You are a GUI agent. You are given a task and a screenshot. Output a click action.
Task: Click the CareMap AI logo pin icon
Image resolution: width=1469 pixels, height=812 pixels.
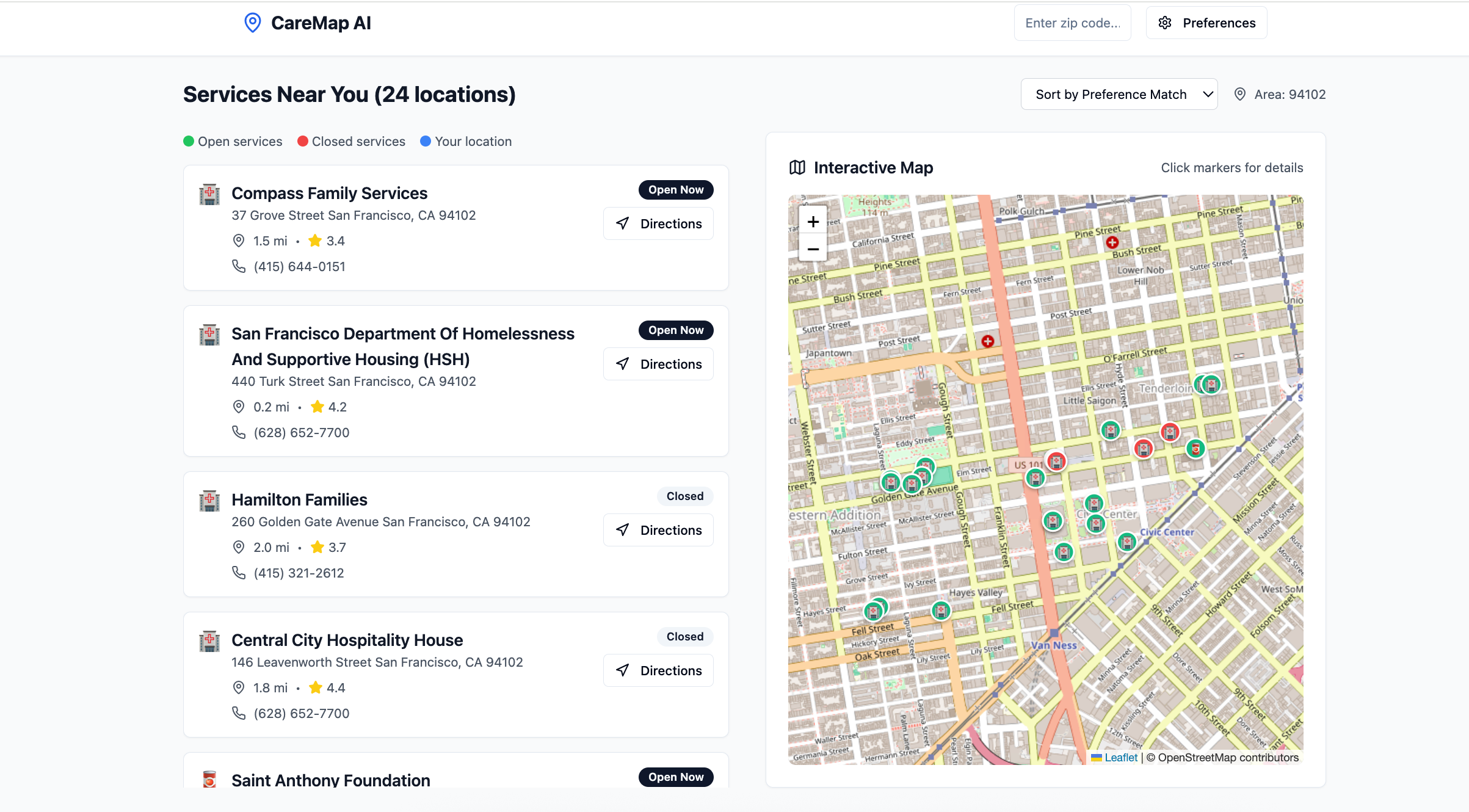252,23
